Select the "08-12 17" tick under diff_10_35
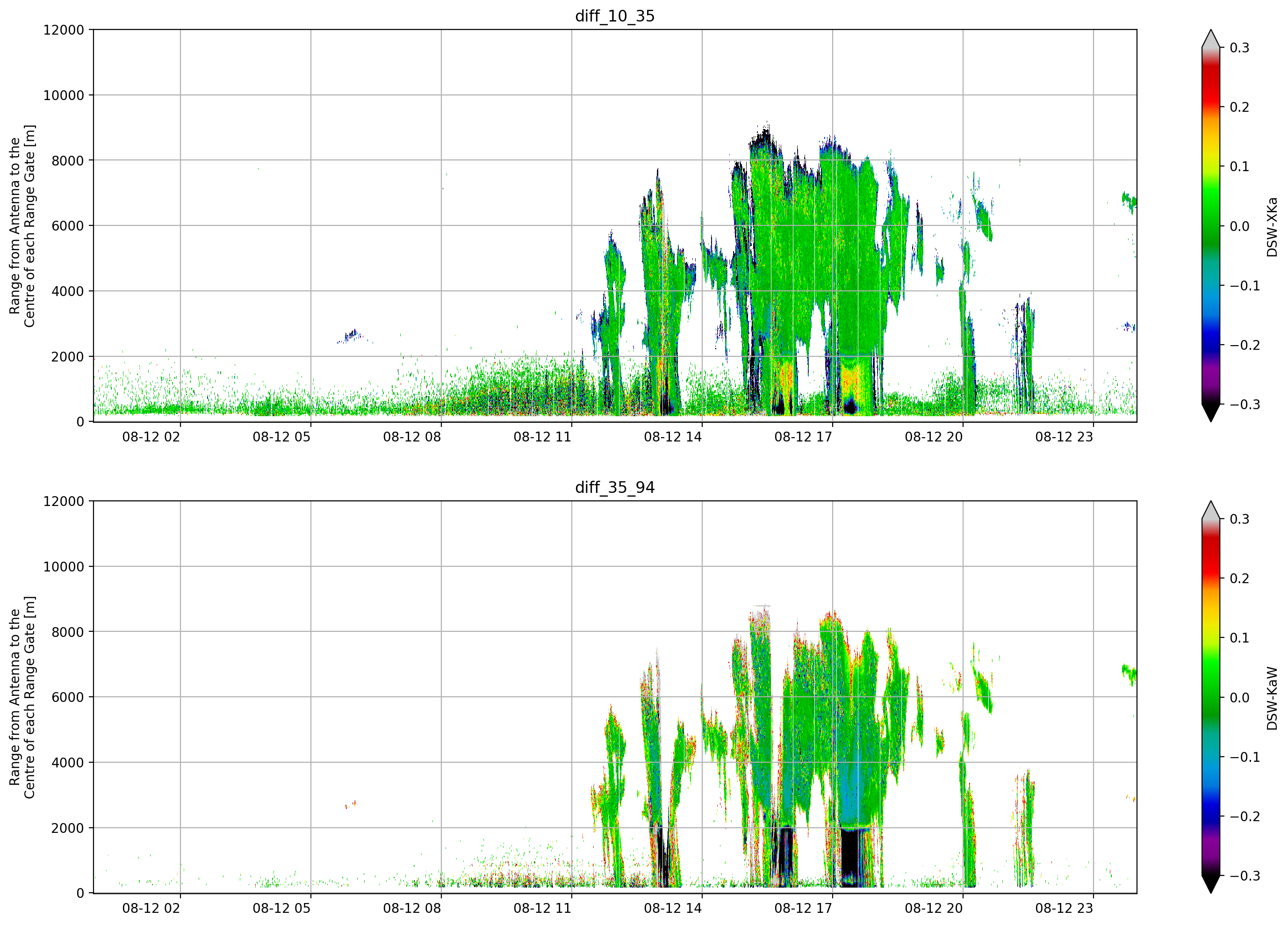The image size is (1288, 925). coord(803,437)
